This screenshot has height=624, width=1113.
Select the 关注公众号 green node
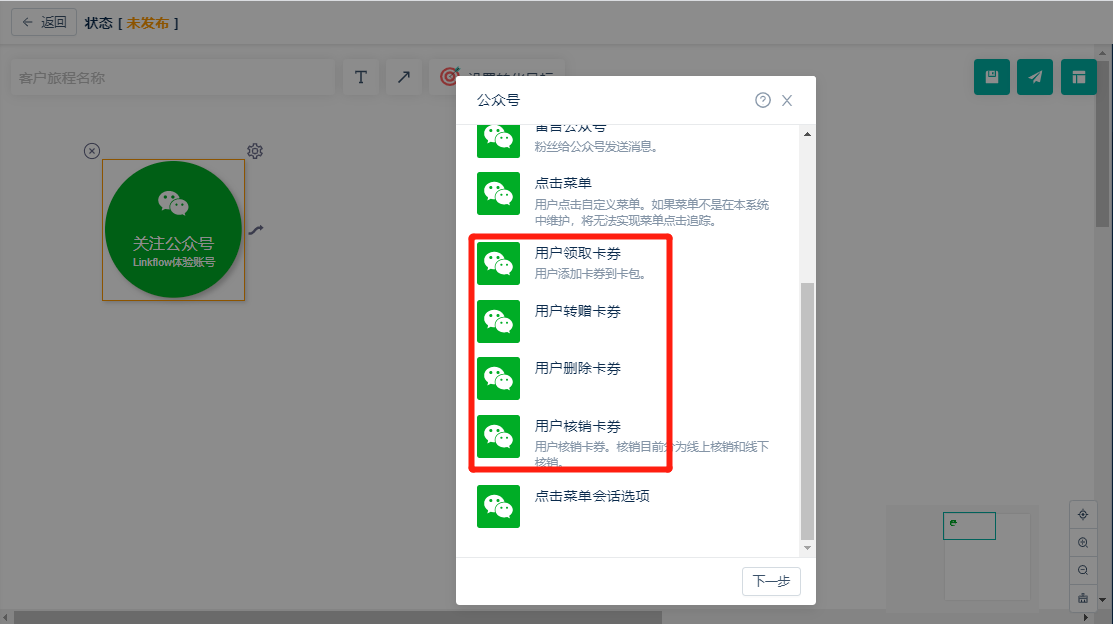173,229
